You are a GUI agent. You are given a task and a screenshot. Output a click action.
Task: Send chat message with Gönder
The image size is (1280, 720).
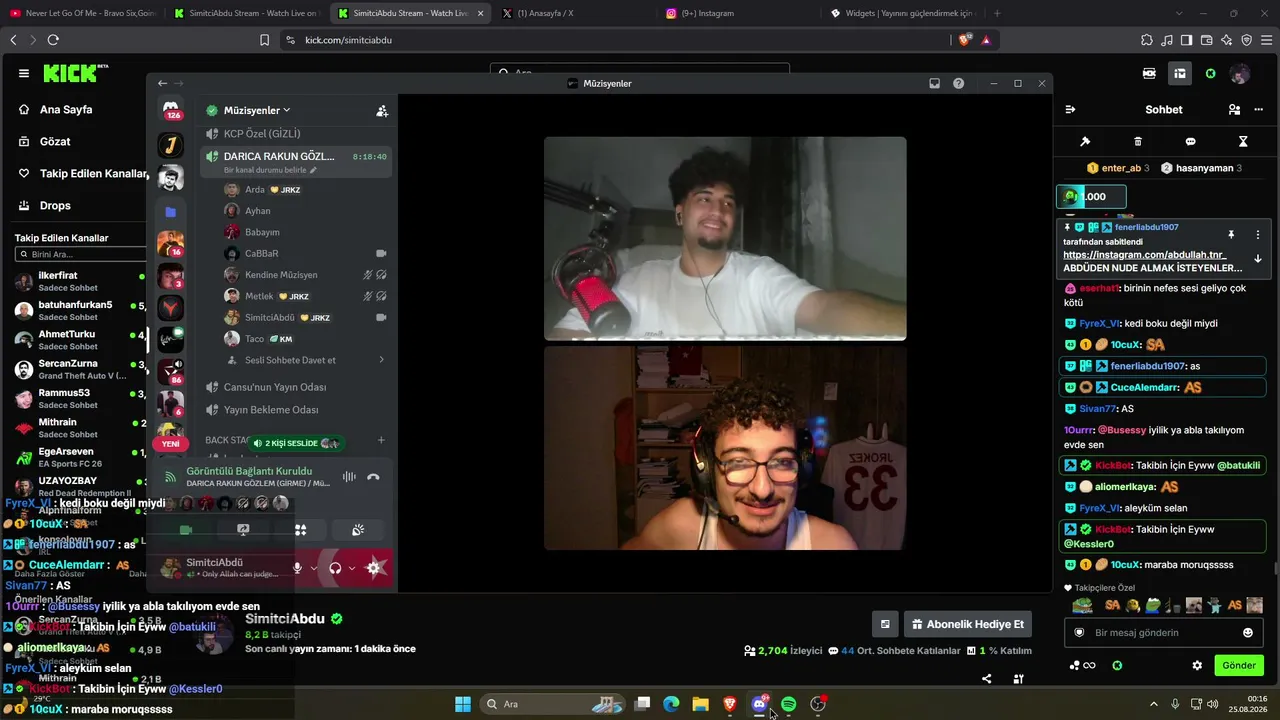(x=1239, y=666)
